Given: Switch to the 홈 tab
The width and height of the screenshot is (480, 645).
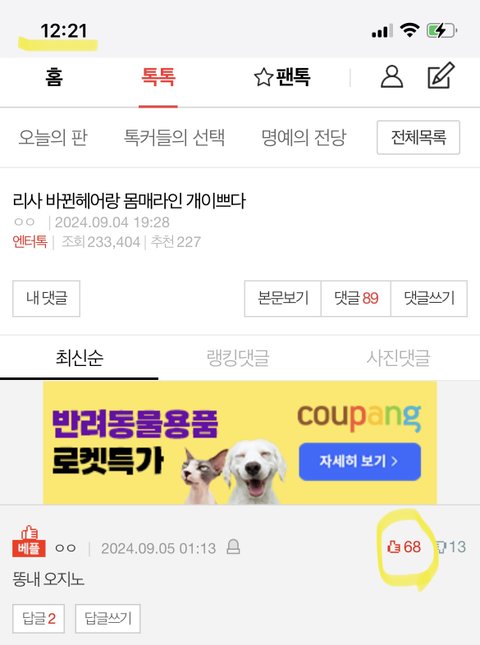Looking at the screenshot, I should coord(54,77).
